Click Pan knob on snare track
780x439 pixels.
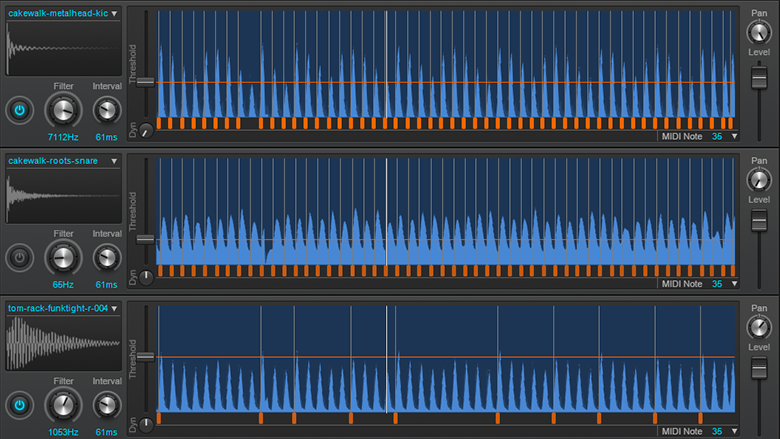point(759,180)
